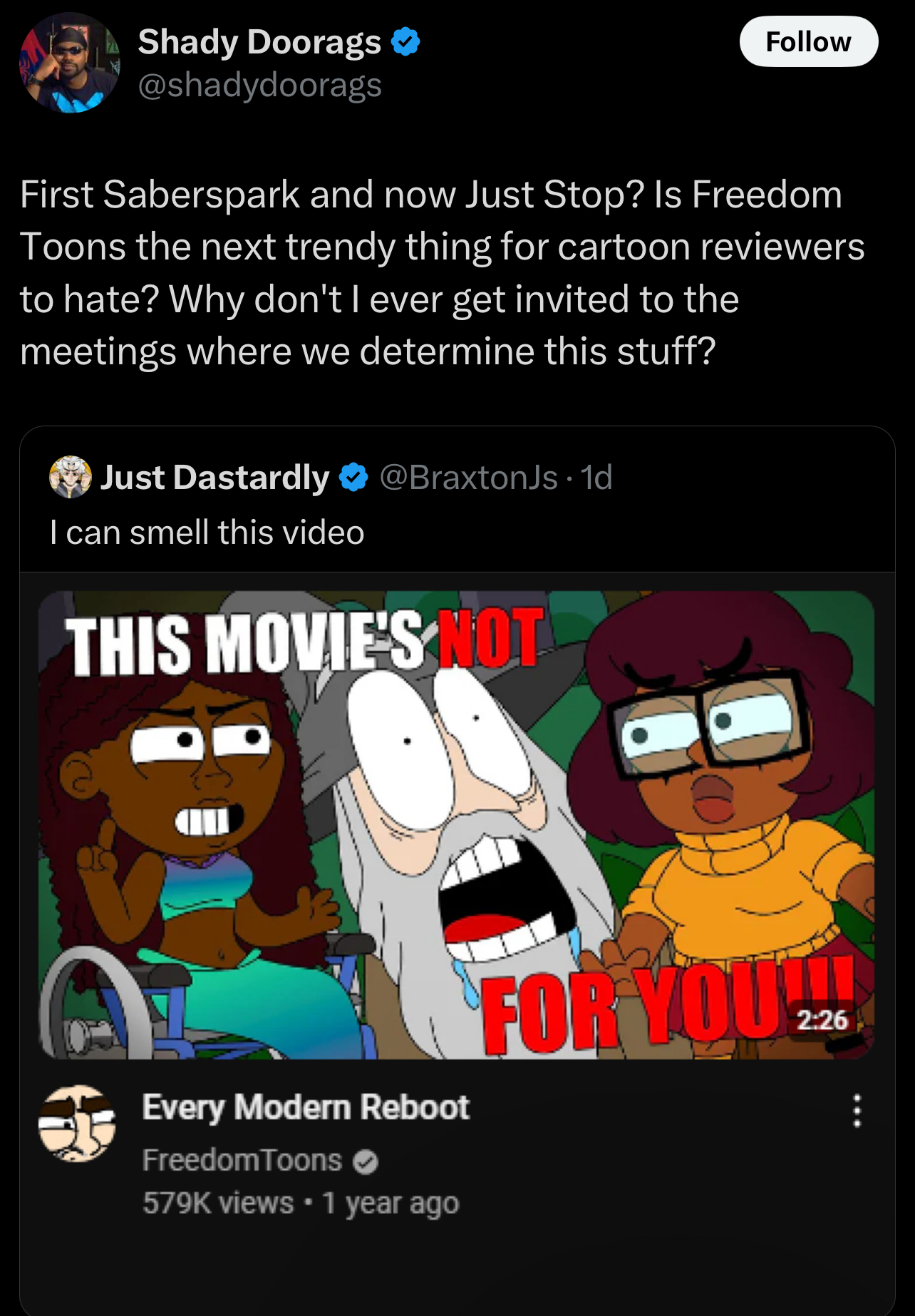Open the FreedomToons channel name
This screenshot has height=1316, width=915.
click(x=242, y=1161)
